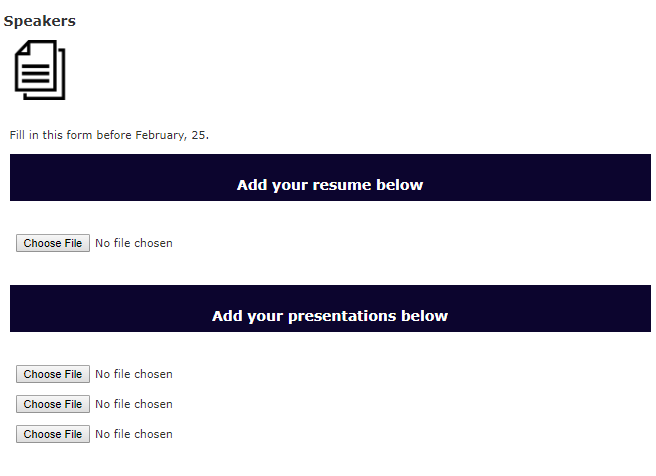Click the text lines inside the document icon
The image size is (656, 476).
click(x=36, y=73)
